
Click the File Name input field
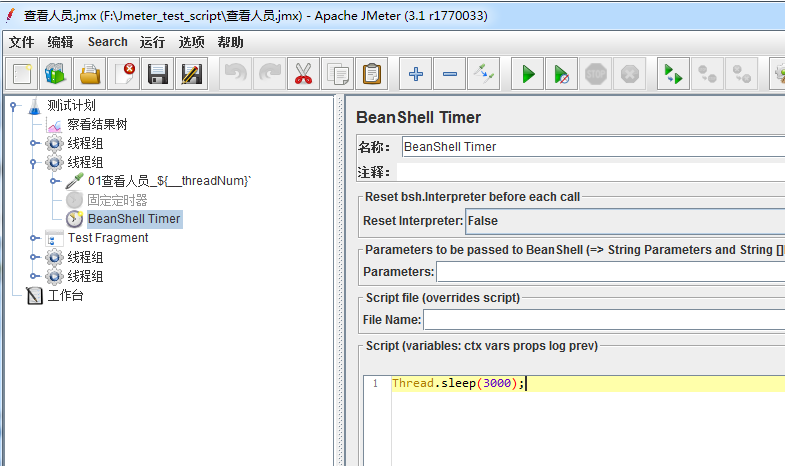point(604,320)
